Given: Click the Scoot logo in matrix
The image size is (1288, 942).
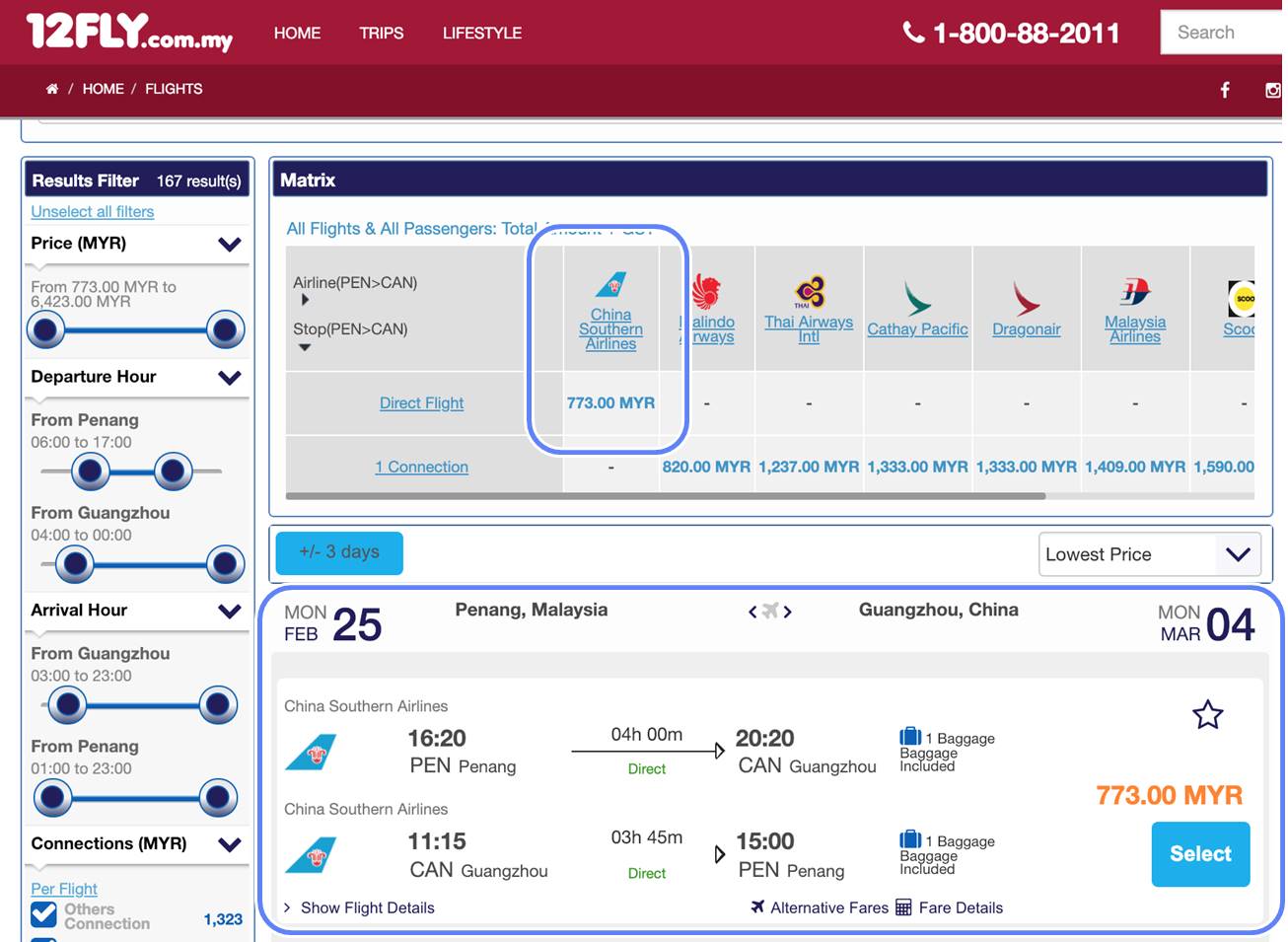Looking at the screenshot, I should [1242, 298].
